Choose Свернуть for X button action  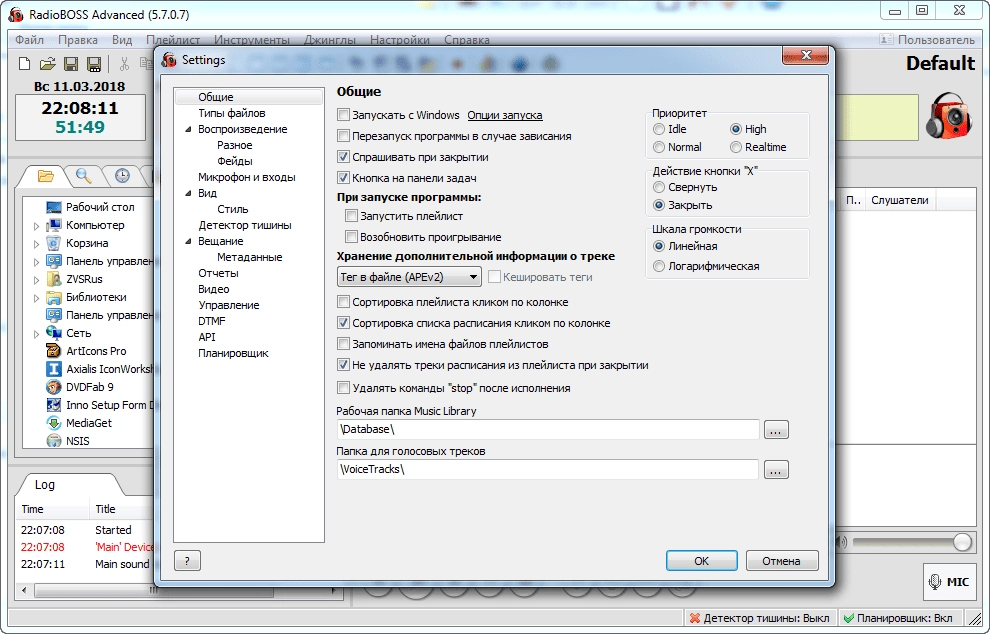click(659, 187)
